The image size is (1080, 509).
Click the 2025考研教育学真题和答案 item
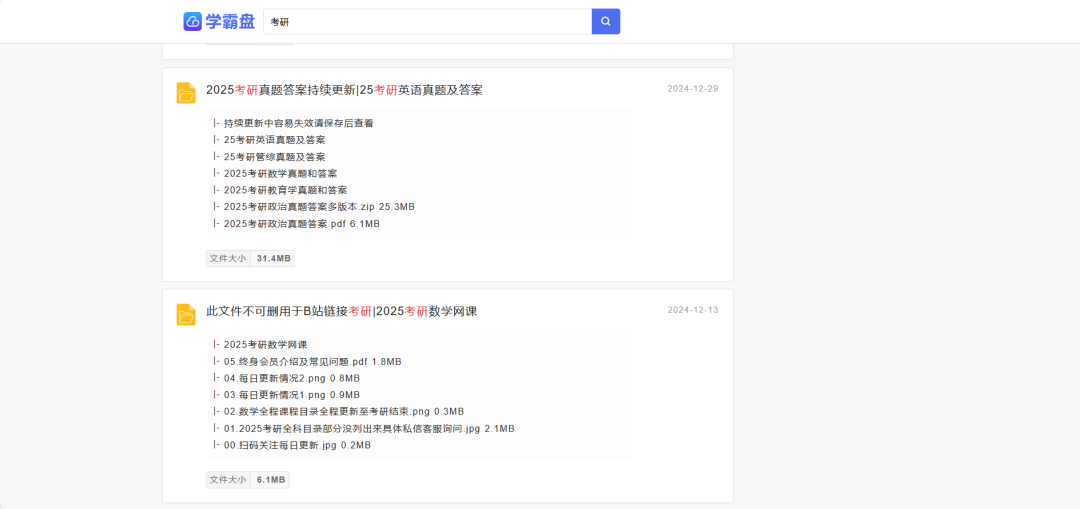click(285, 190)
